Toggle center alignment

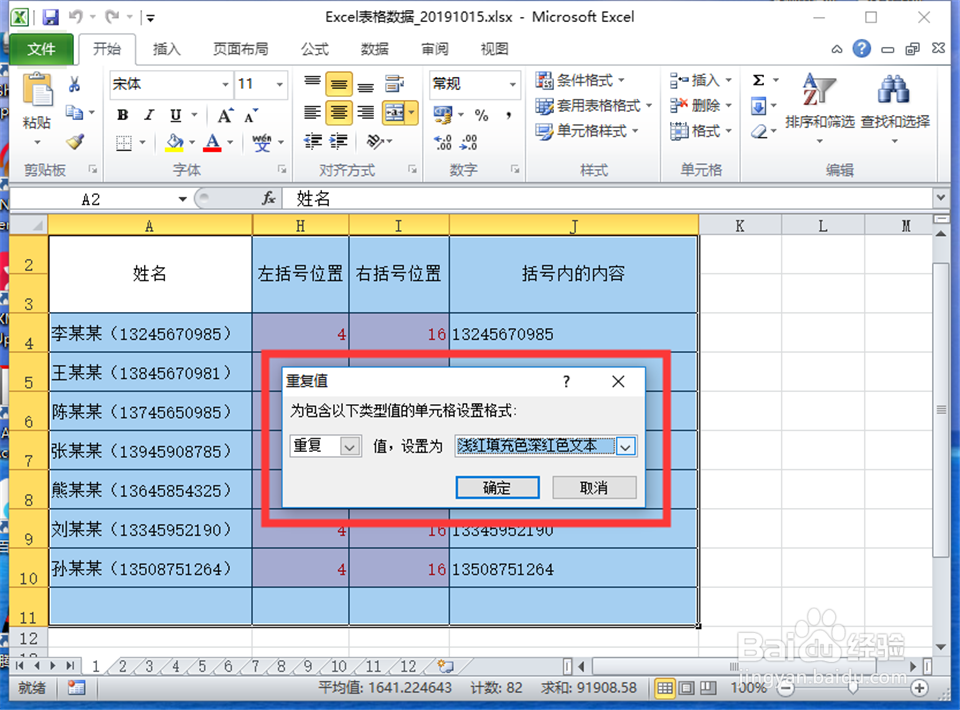[338, 113]
